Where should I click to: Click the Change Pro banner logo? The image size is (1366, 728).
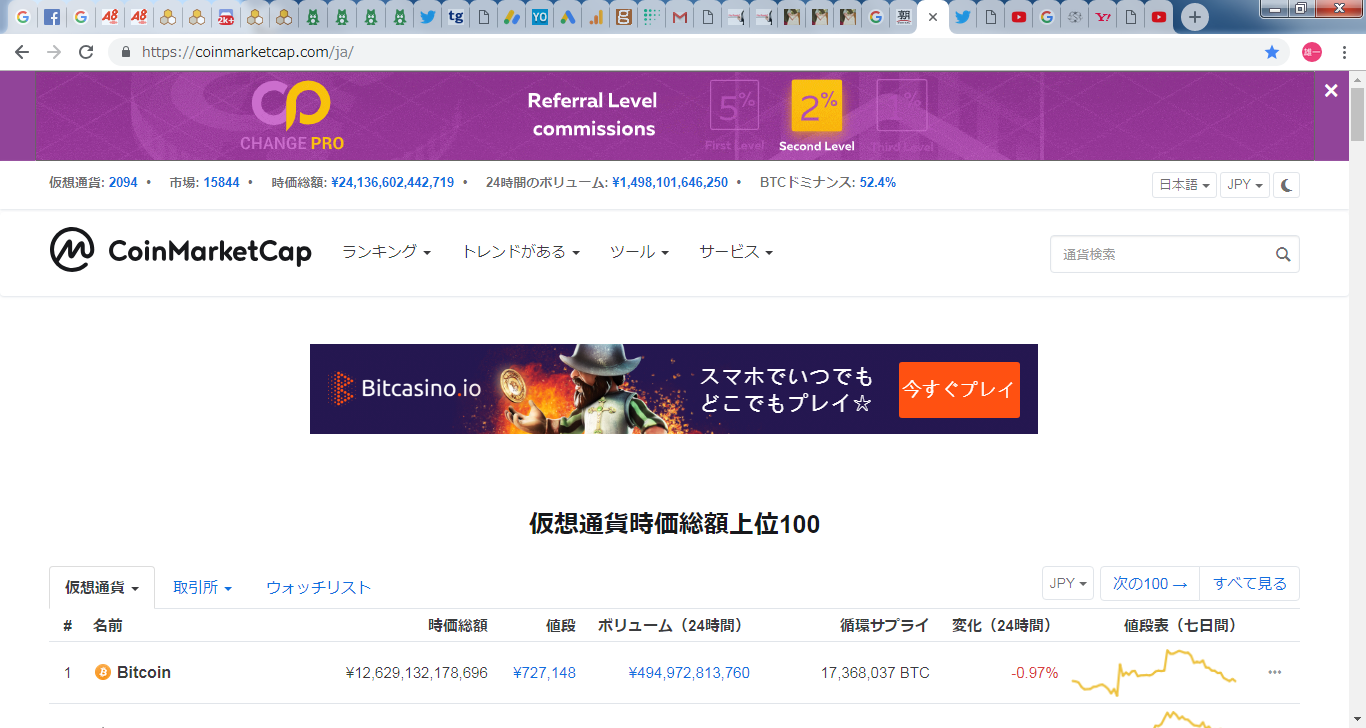click(x=291, y=116)
